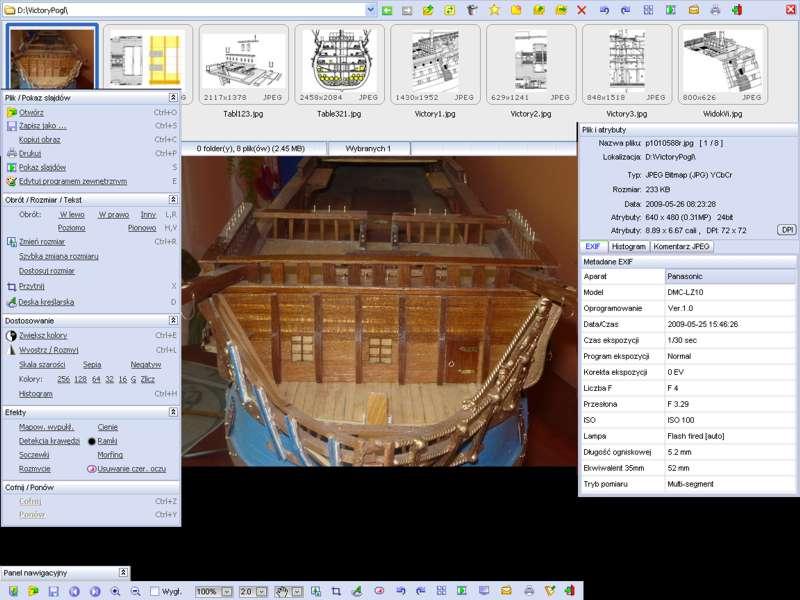
Task: Click the red X delete icon
Action: pos(582,10)
